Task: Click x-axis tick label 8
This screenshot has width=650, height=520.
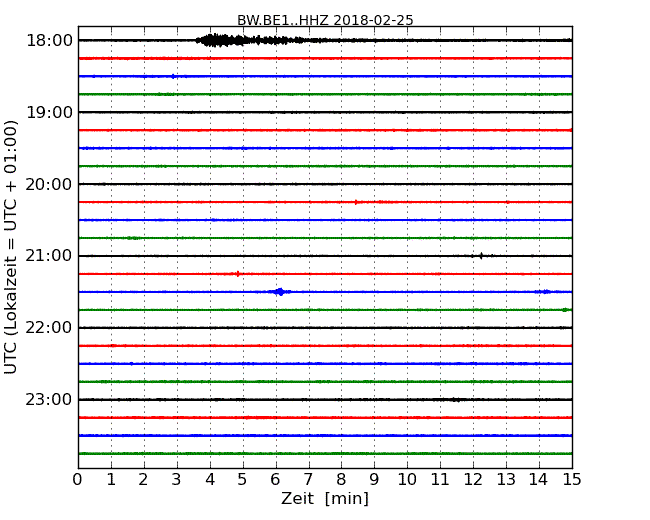Action: coord(342,480)
